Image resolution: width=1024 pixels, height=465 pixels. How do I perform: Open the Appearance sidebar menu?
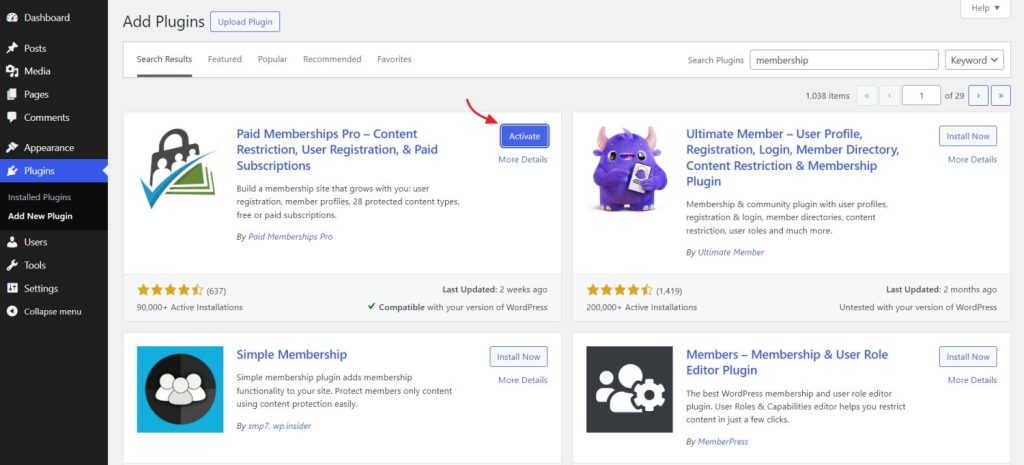54,148
